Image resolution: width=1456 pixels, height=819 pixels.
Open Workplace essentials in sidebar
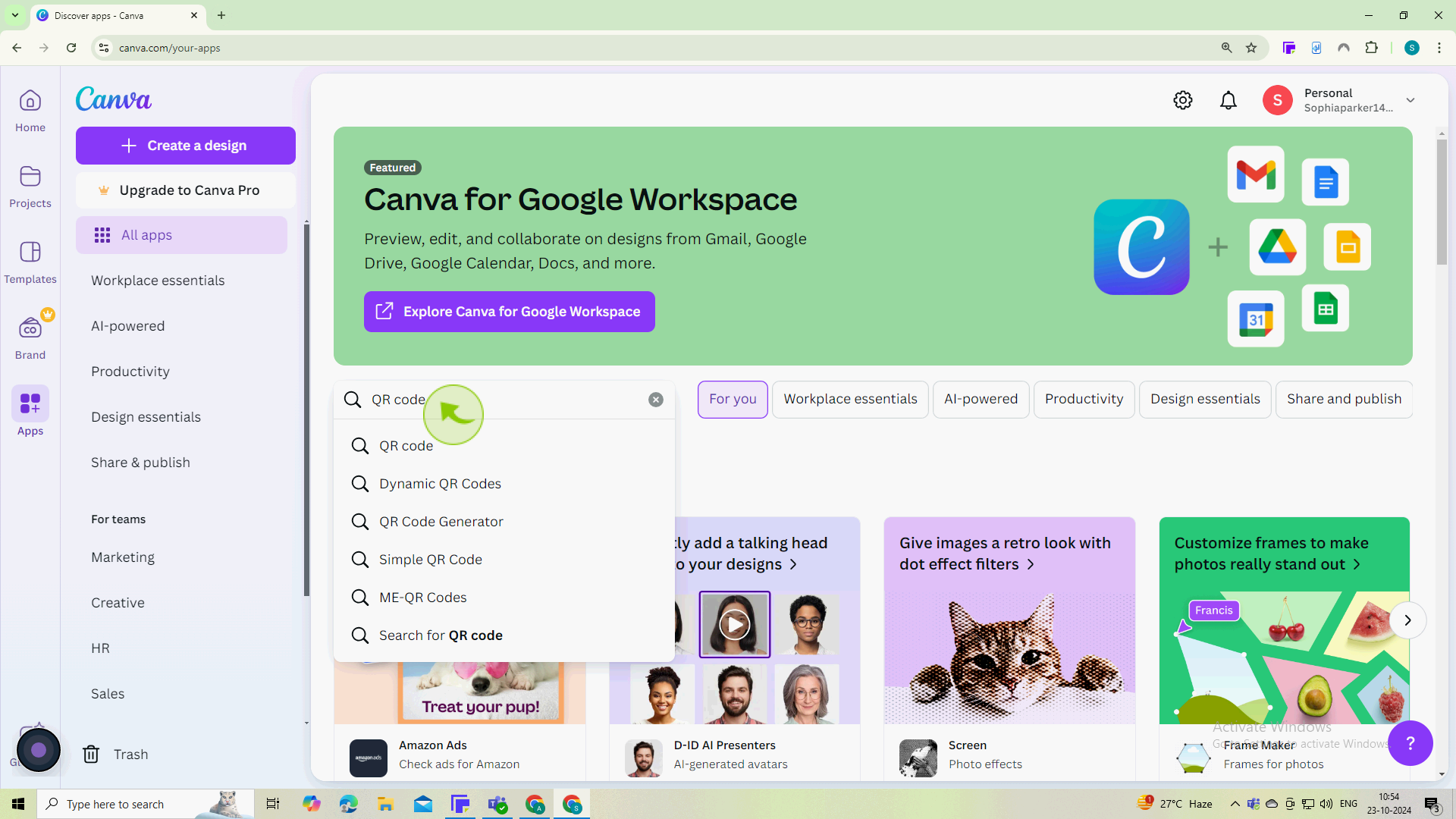pos(158,281)
